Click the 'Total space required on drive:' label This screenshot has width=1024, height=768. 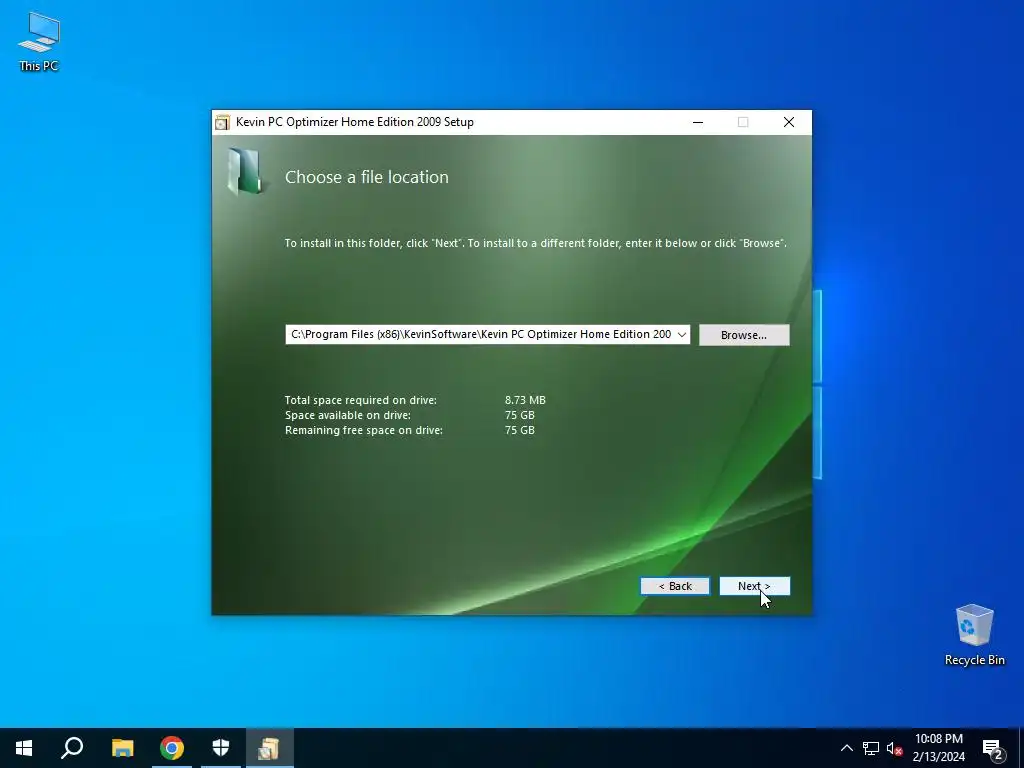click(360, 400)
